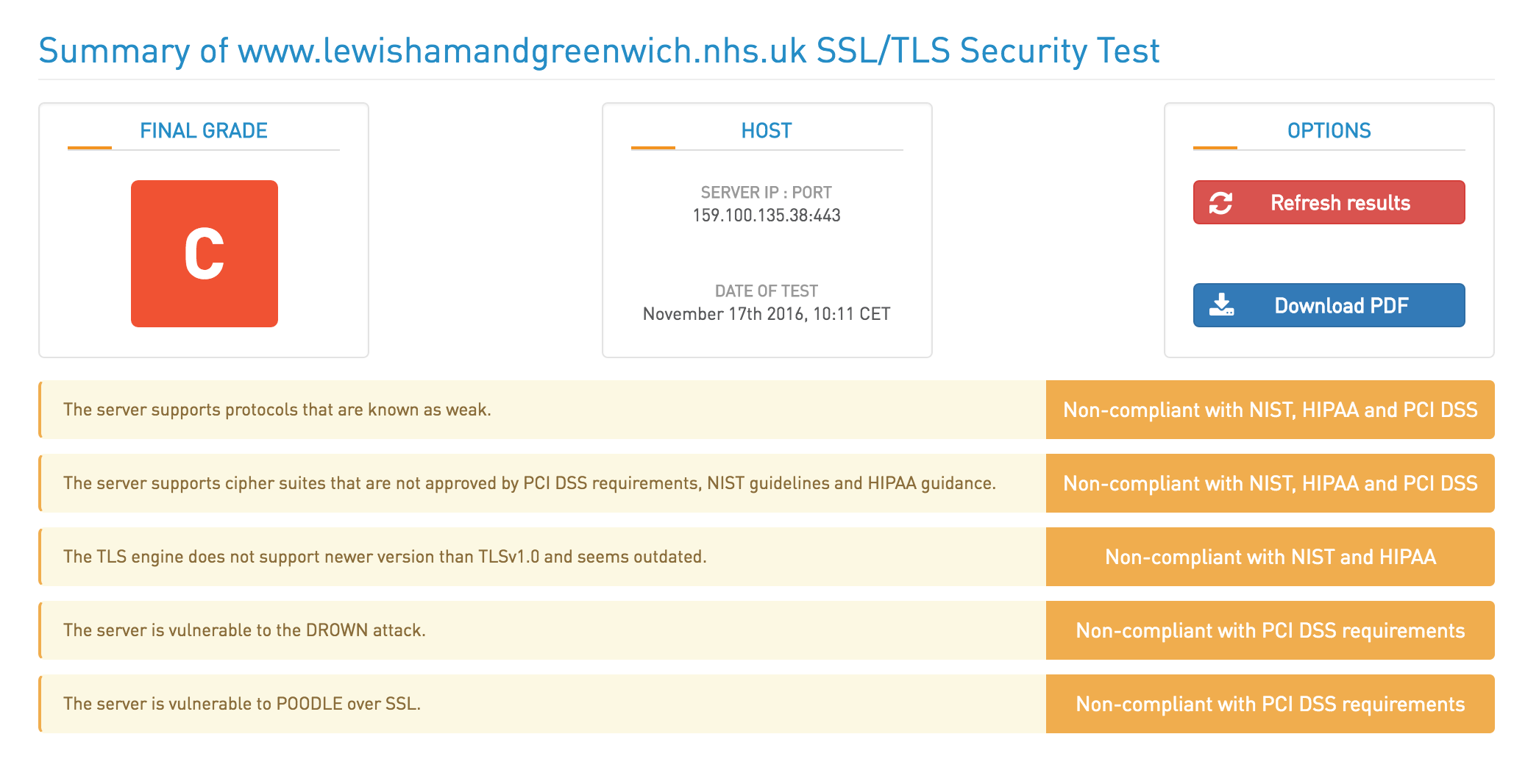
Task: Select the FINAL GRADE heading
Action: pyautogui.click(x=204, y=131)
